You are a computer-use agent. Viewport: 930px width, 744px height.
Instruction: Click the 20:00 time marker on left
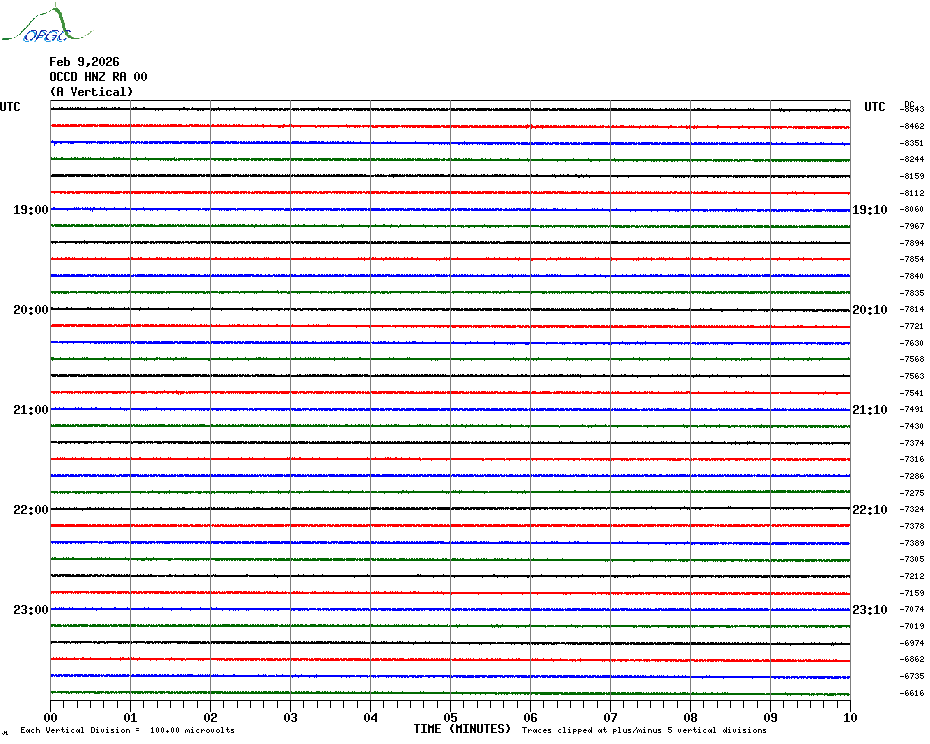30,310
